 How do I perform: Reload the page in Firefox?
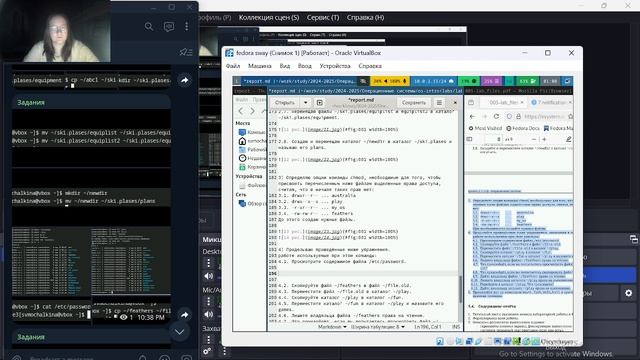tap(496, 116)
